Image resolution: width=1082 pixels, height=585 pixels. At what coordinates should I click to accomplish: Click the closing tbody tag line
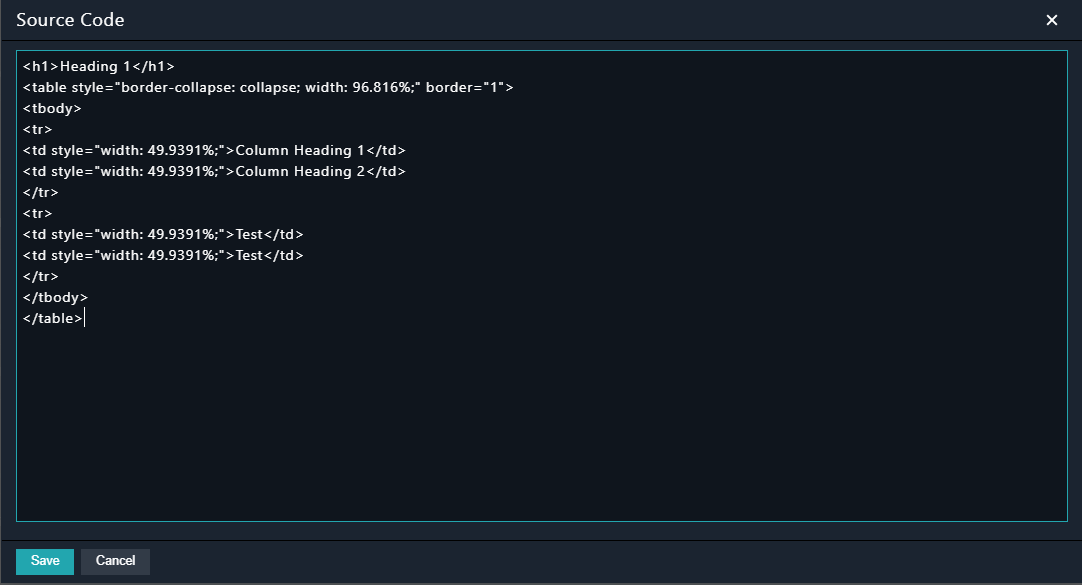coord(55,297)
